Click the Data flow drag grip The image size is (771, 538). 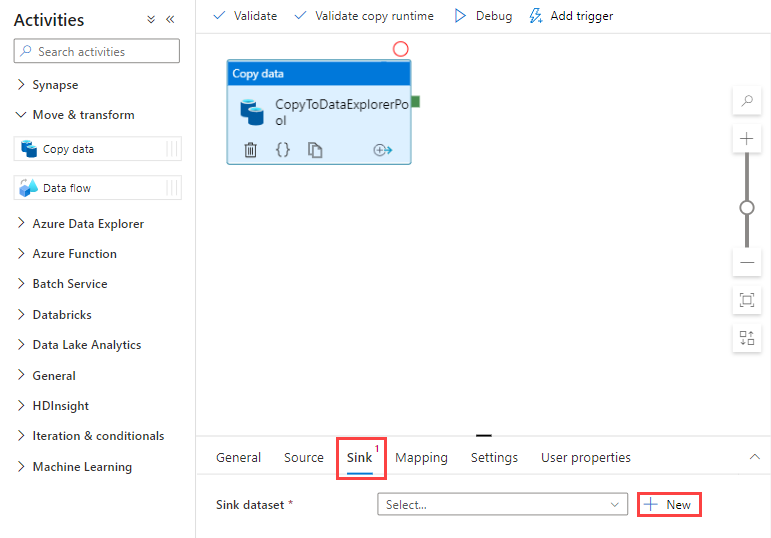tap(172, 188)
